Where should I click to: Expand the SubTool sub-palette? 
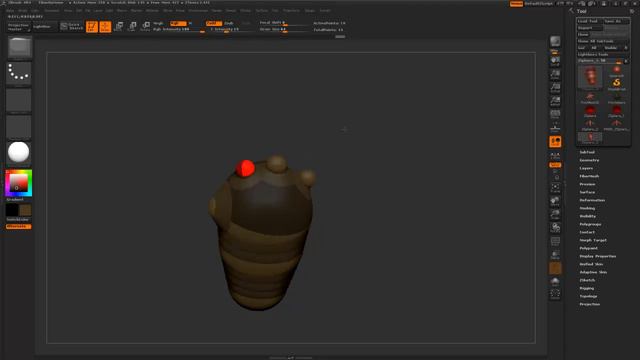point(587,152)
